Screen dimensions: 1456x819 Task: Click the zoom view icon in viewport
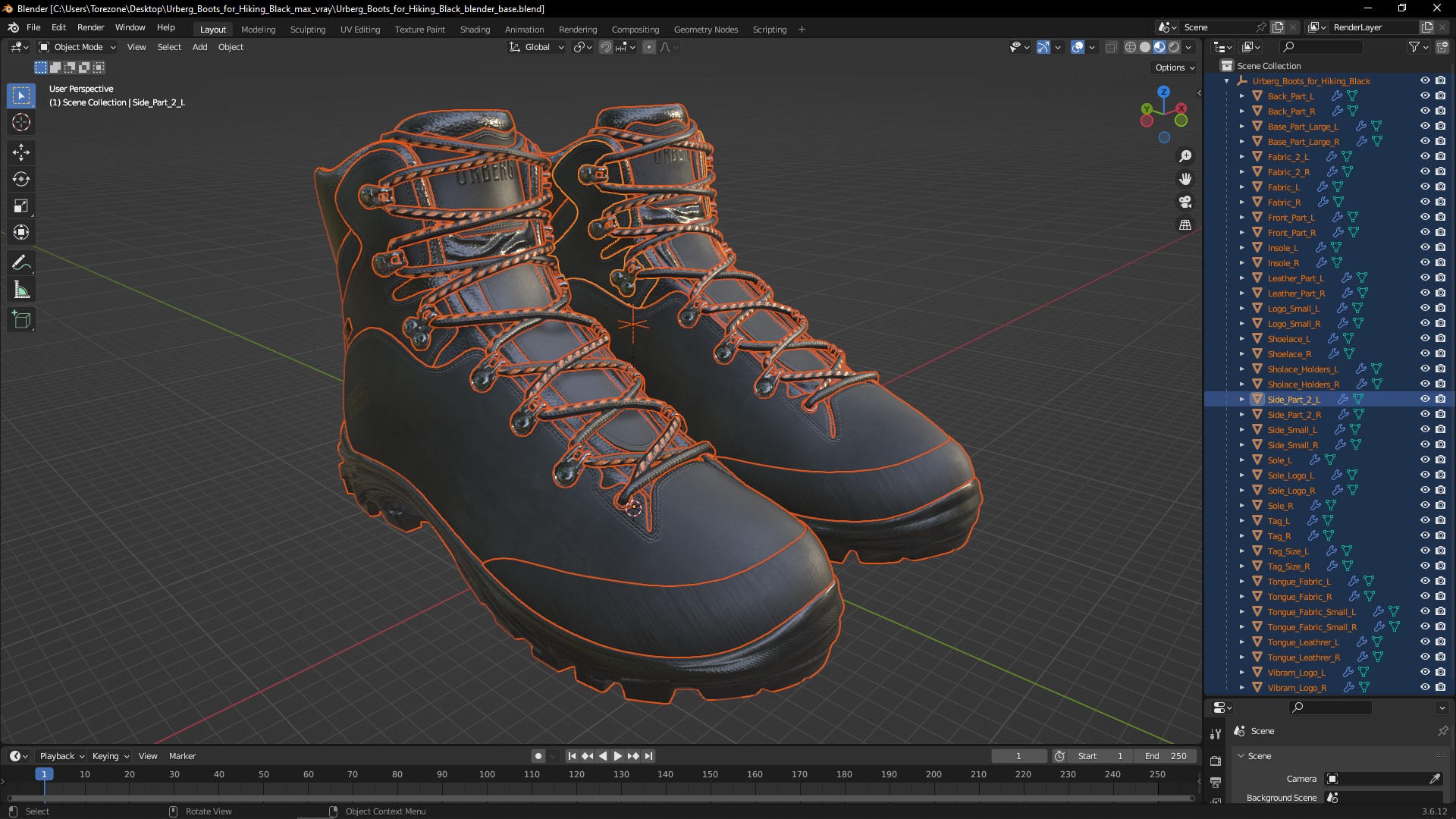1185,156
